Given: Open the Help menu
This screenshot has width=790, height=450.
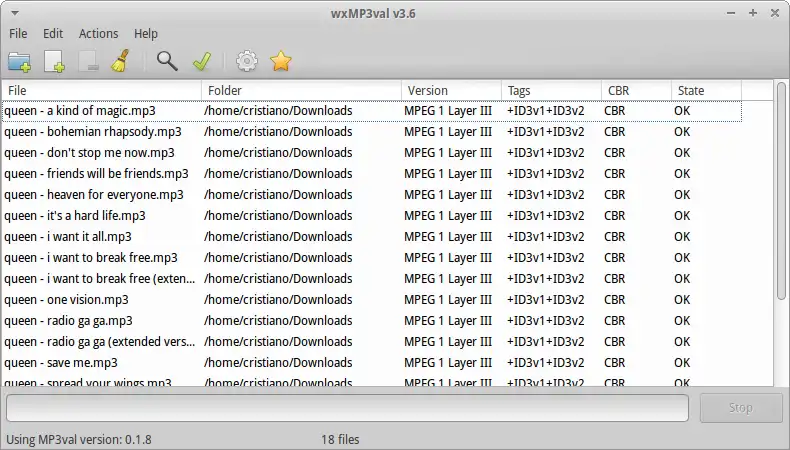Looking at the screenshot, I should [146, 34].
